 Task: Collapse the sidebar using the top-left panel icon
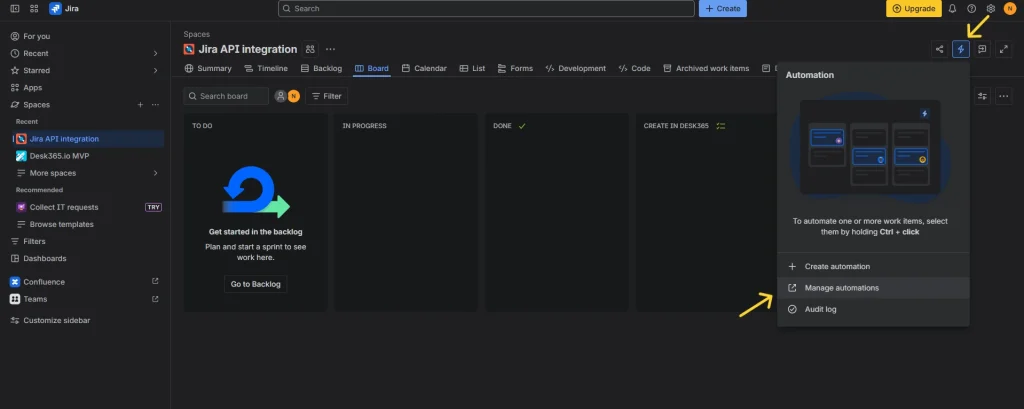click(x=15, y=8)
